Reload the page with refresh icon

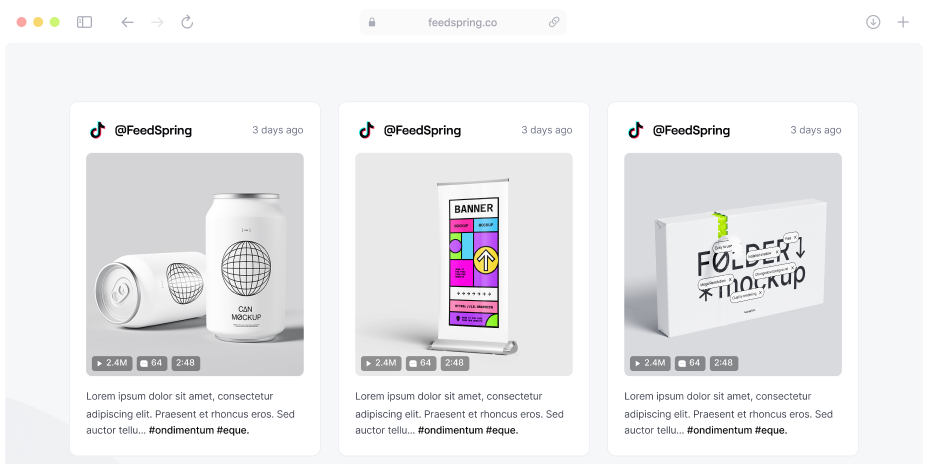tap(187, 22)
